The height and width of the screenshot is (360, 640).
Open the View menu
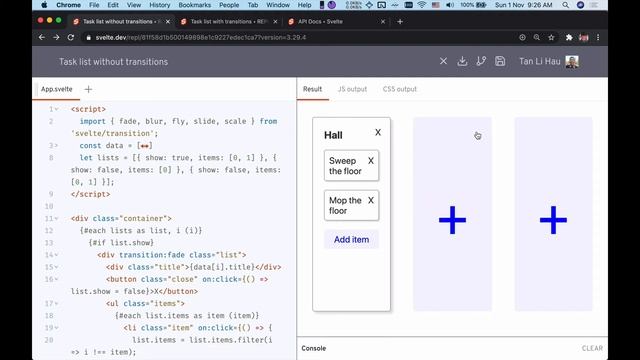tap(133, 5)
